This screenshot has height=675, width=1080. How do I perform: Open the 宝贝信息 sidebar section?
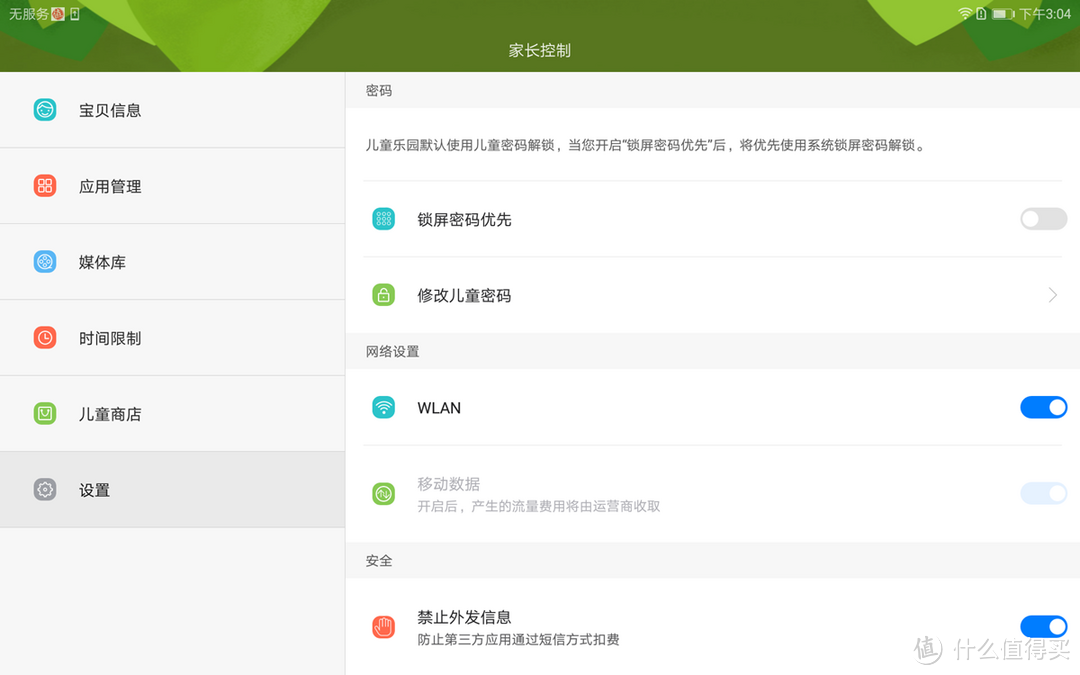(x=172, y=110)
